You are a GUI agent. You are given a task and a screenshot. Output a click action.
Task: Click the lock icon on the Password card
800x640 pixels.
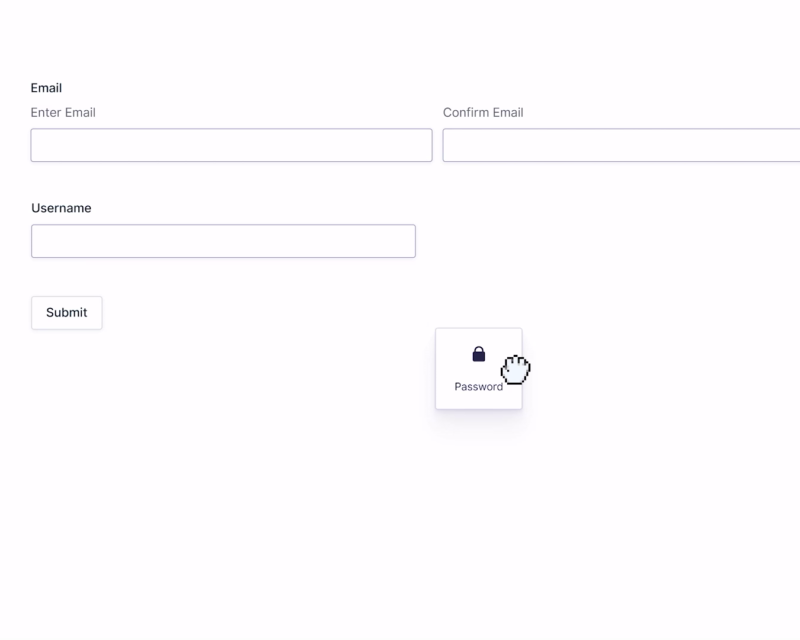click(x=478, y=354)
